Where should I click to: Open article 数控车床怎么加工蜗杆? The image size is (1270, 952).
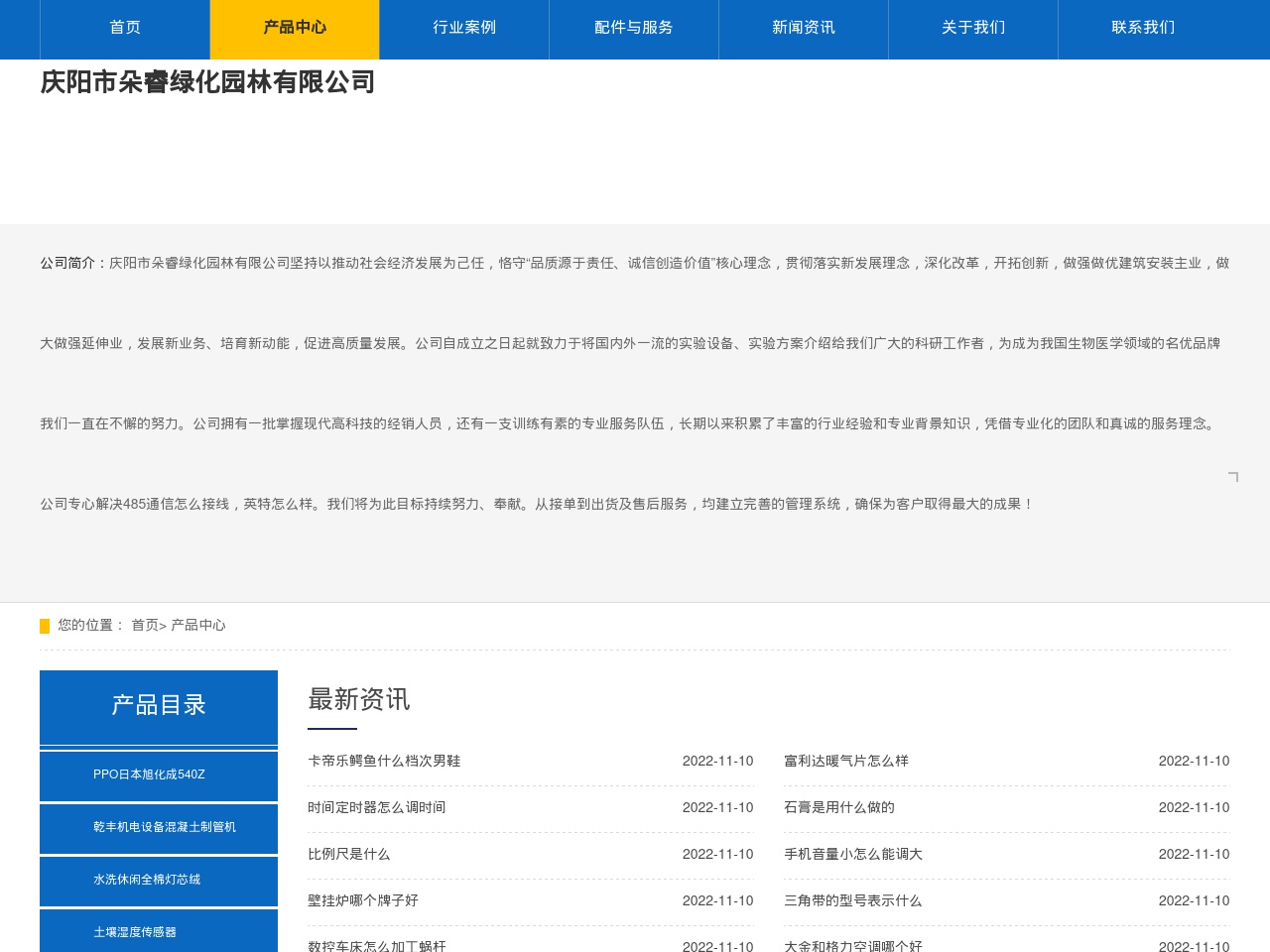click(377, 946)
